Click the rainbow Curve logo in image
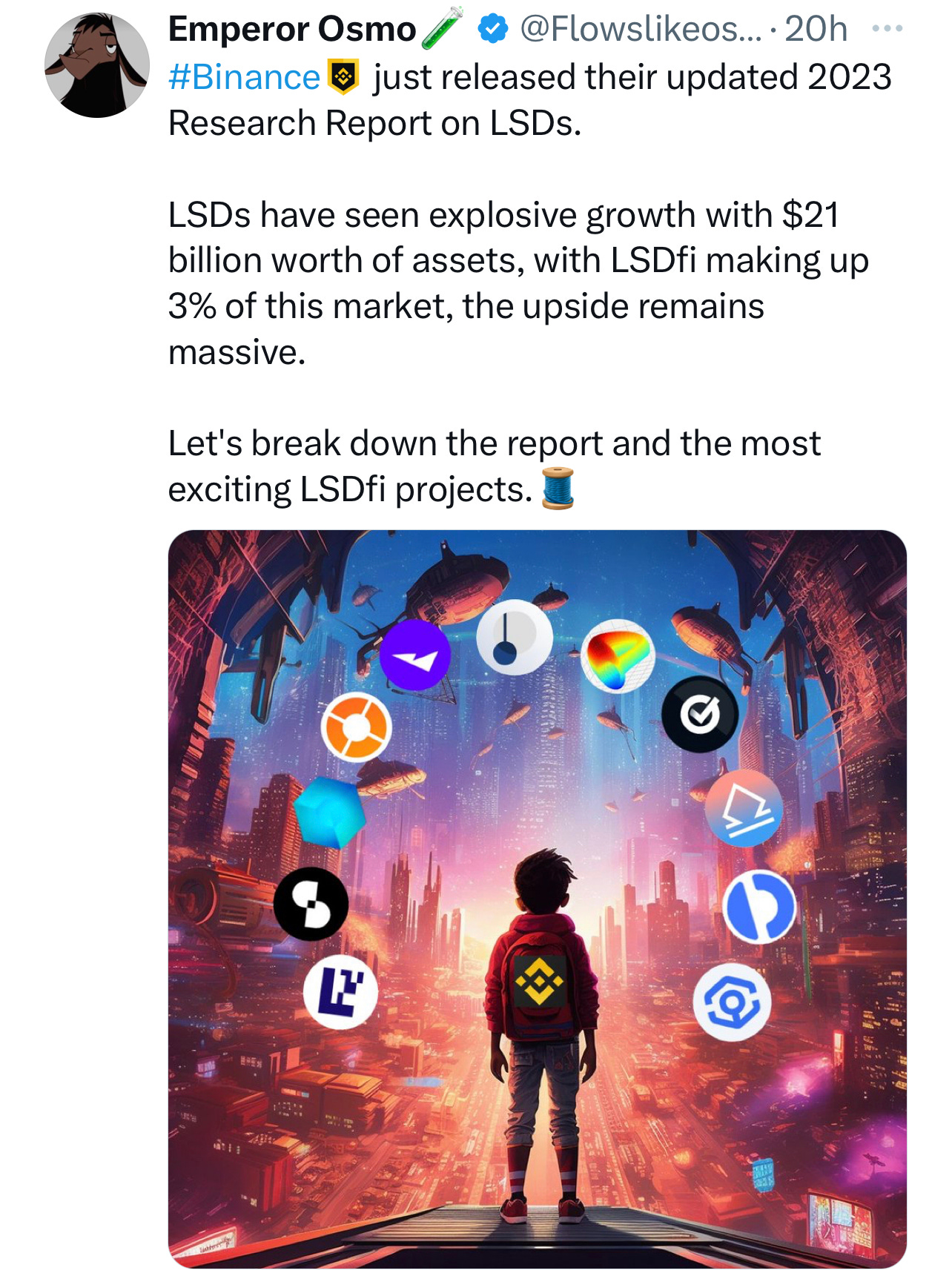The width and height of the screenshot is (952, 1276). point(618,656)
